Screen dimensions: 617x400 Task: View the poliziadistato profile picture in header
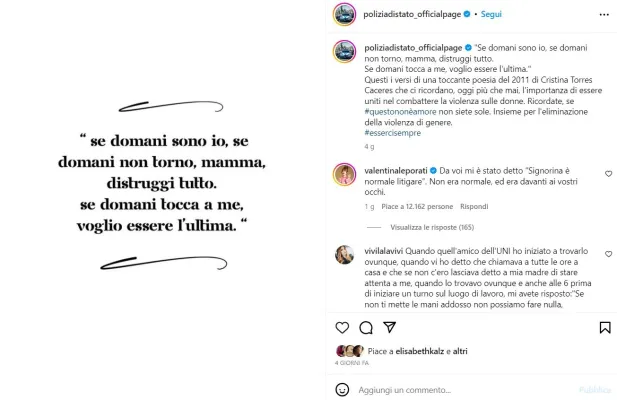344,15
